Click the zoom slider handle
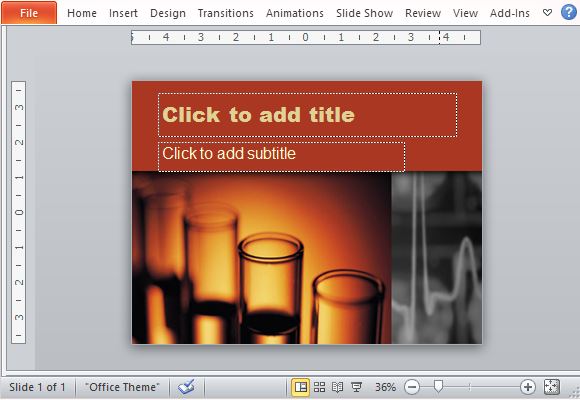The height and width of the screenshot is (400, 580). coord(438,386)
